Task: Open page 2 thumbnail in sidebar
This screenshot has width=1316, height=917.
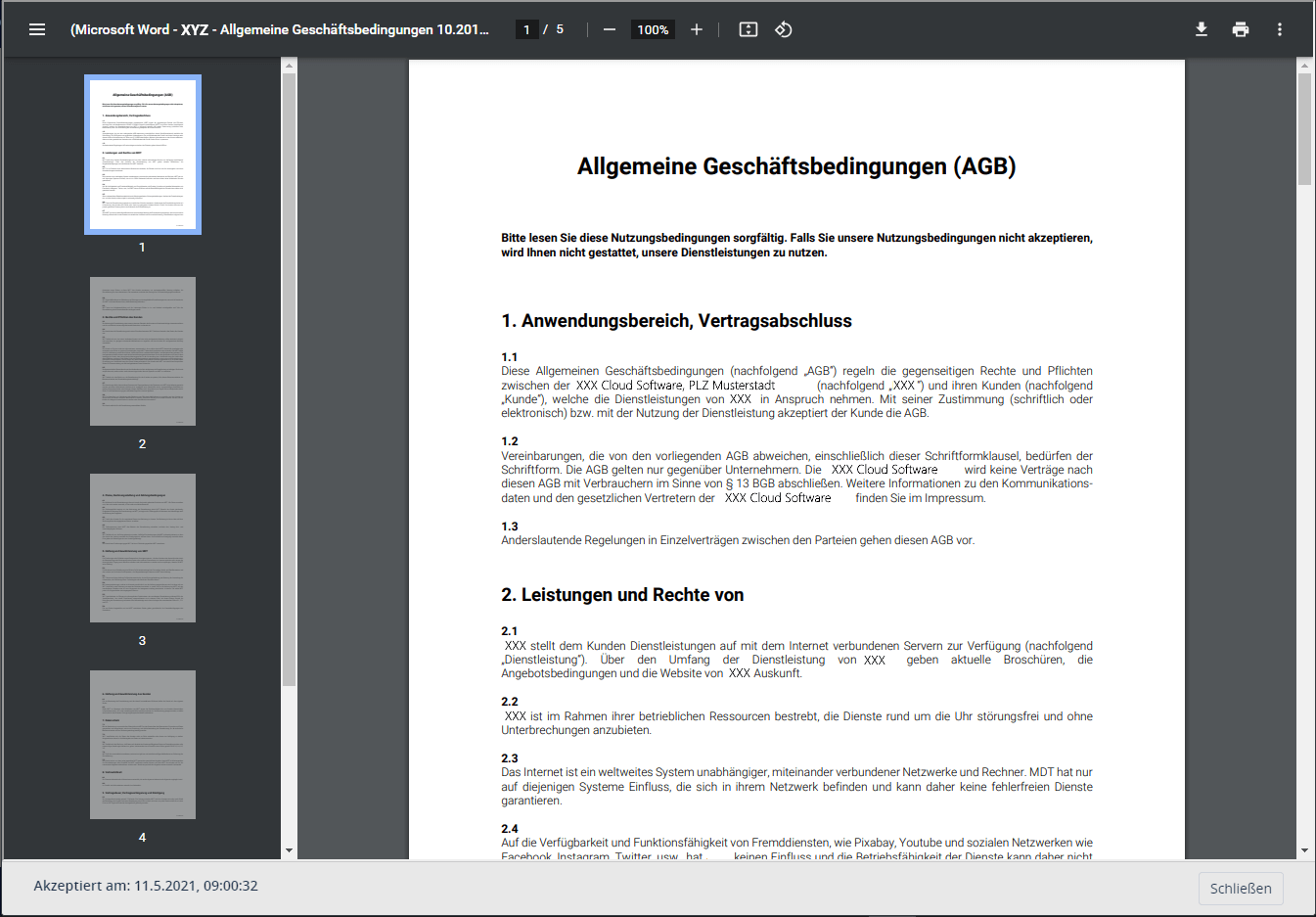Action: (143, 351)
